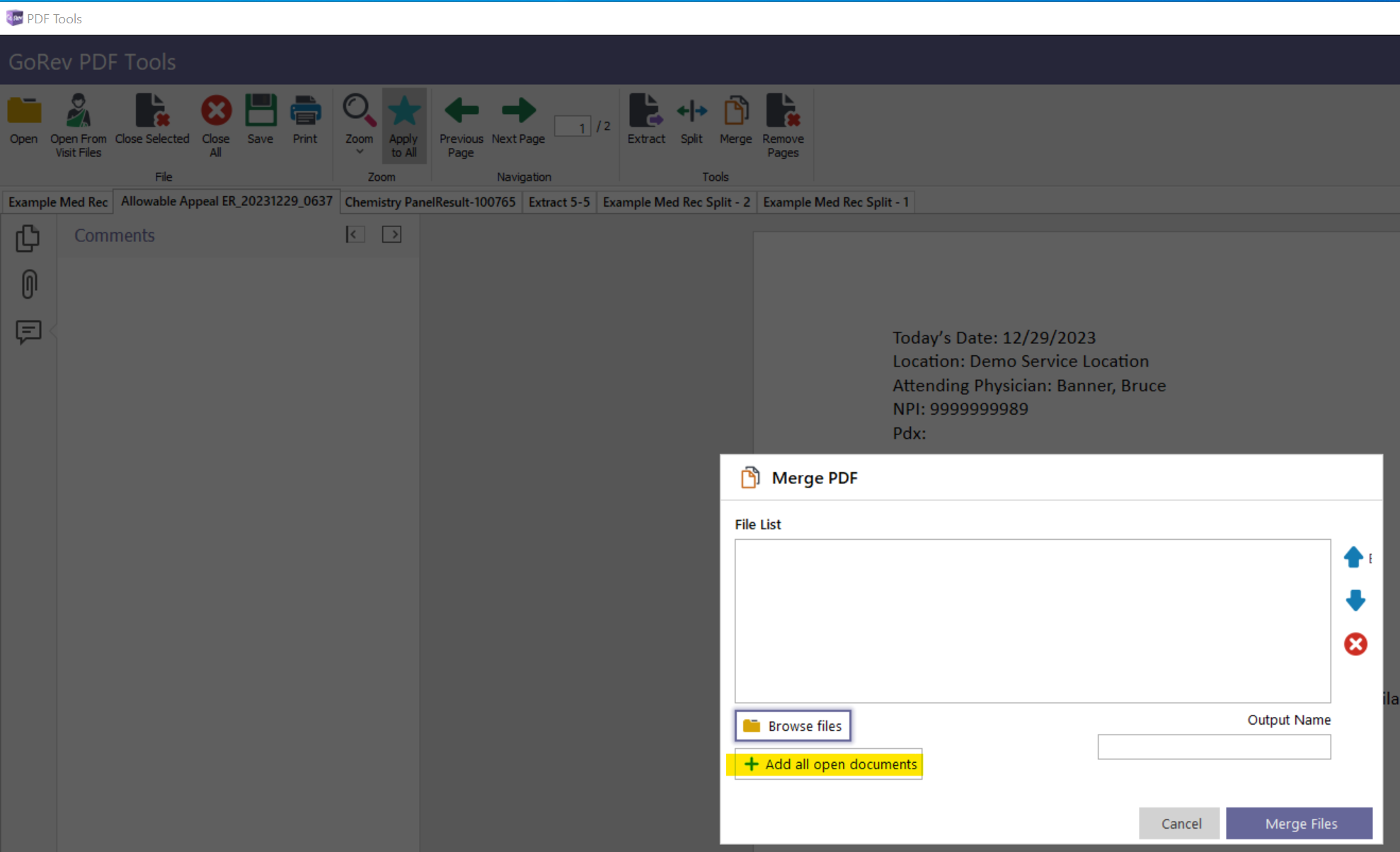Switch to Chemistry PanelResult-100765 tab

click(430, 202)
